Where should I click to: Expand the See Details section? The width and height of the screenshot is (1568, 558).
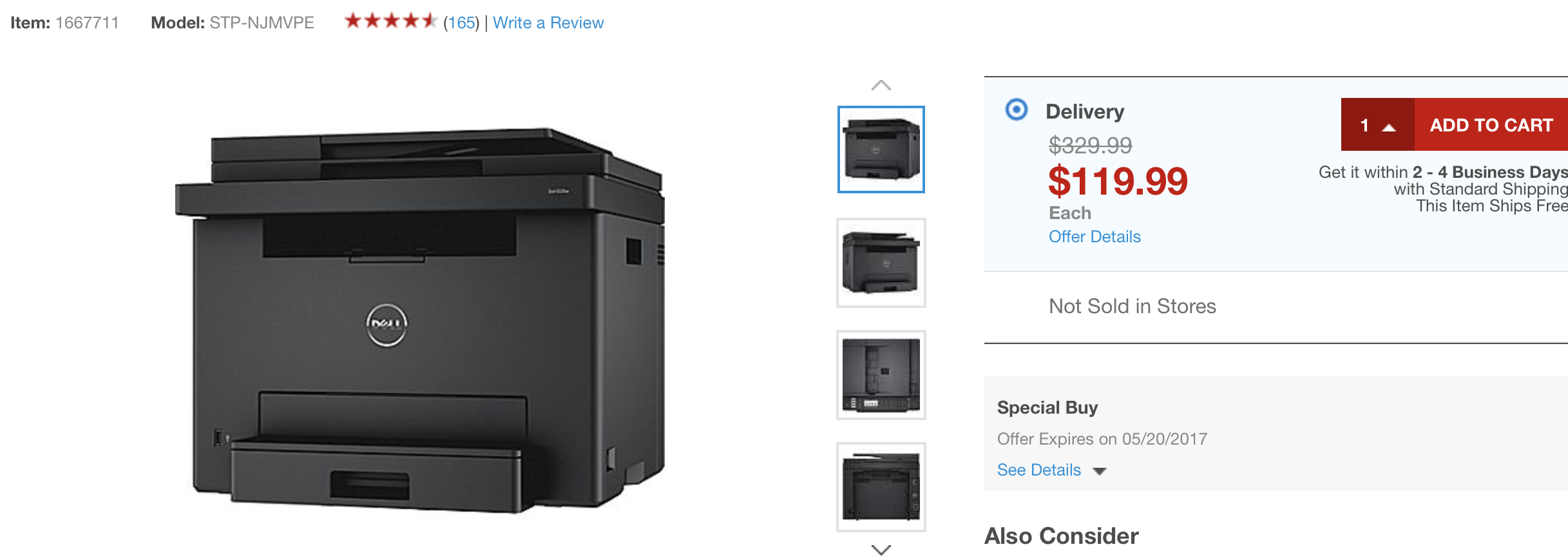(1039, 470)
